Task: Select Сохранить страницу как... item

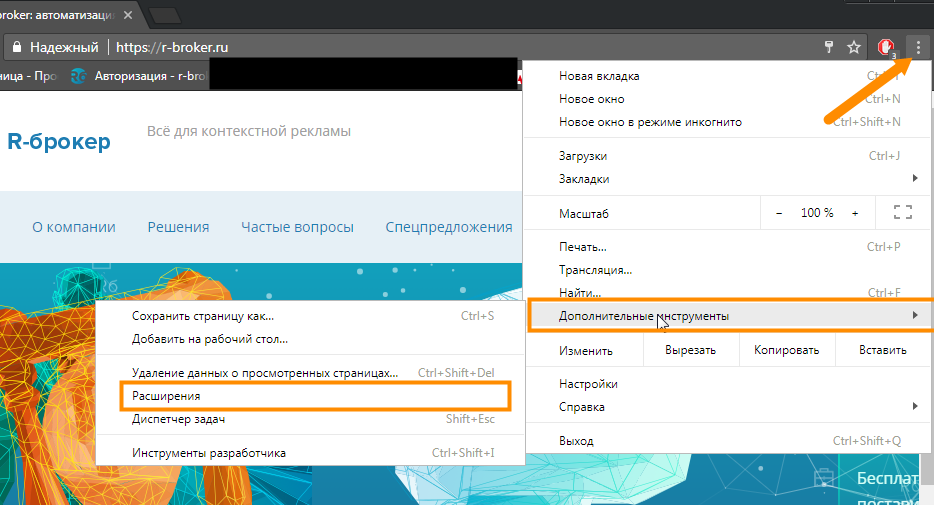Action: (x=310, y=316)
